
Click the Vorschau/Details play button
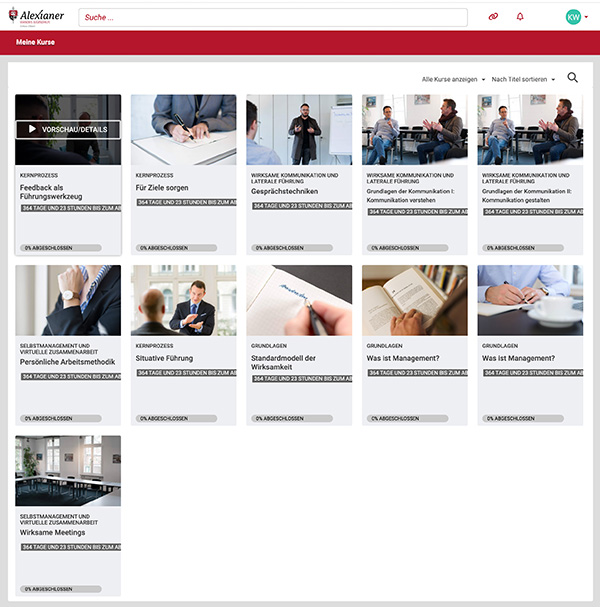(x=68, y=129)
